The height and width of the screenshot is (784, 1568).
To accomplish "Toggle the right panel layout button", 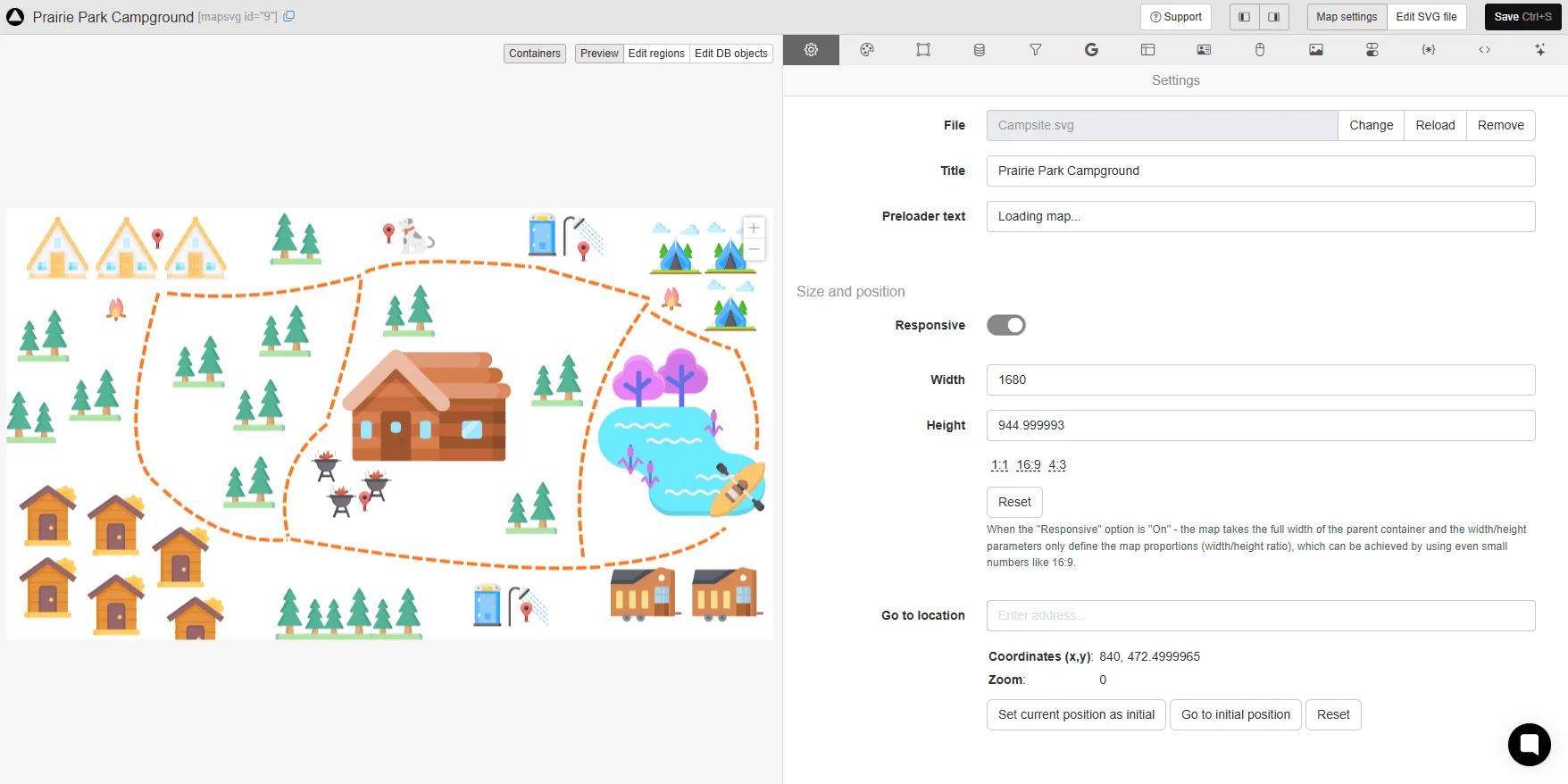I will [x=1273, y=17].
